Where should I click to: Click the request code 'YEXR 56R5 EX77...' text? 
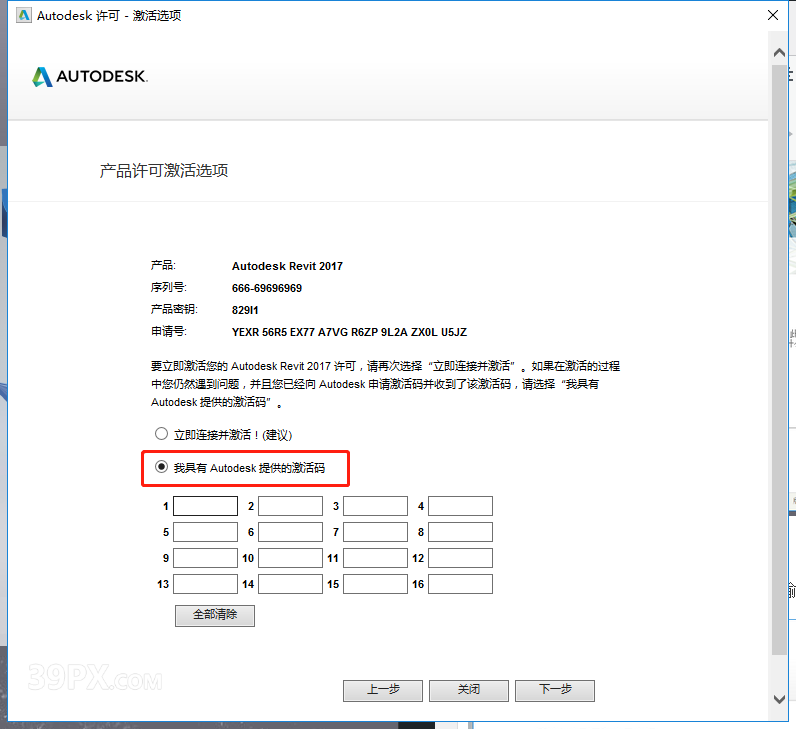coord(349,332)
